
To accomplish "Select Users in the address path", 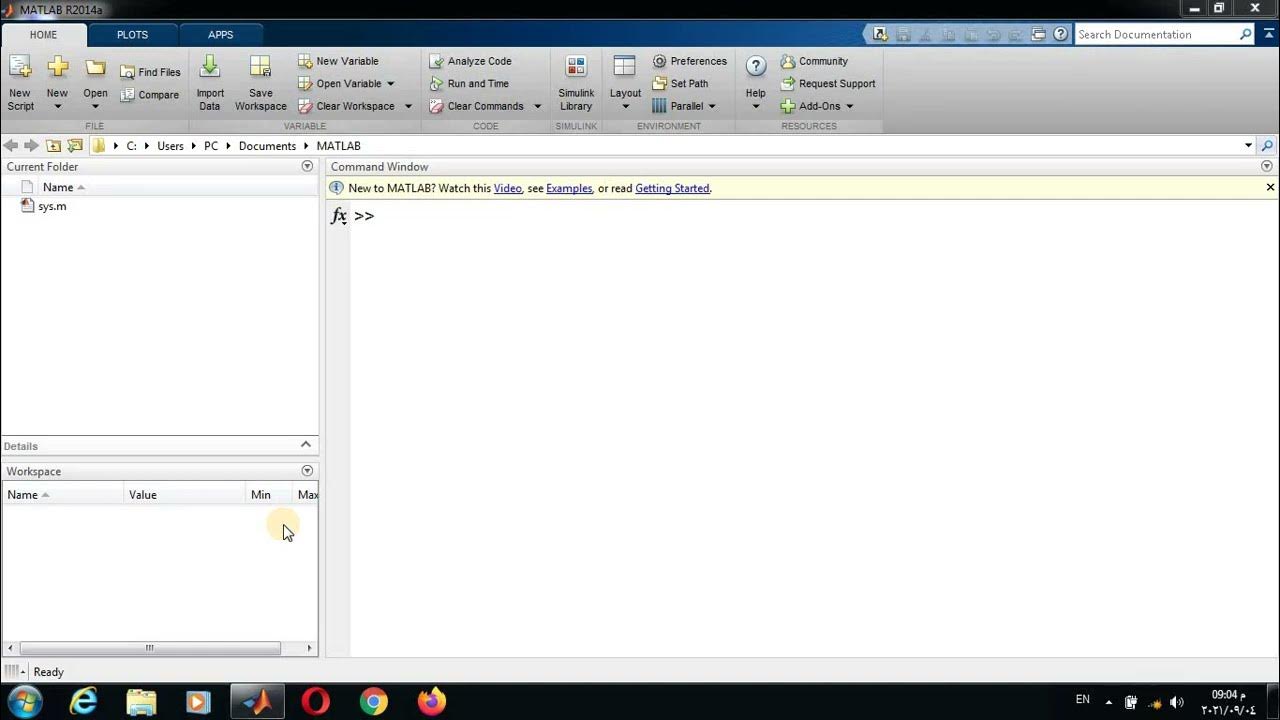I will pyautogui.click(x=170, y=146).
